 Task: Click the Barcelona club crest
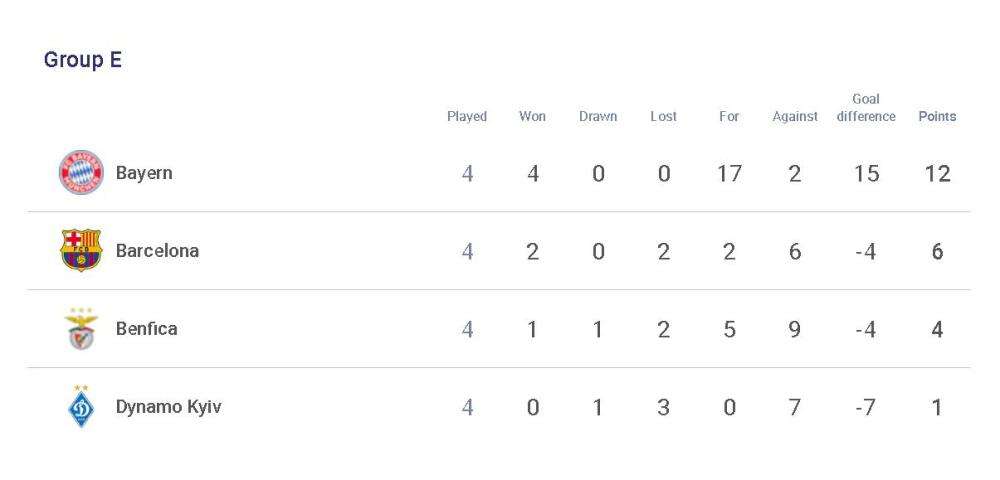81,250
